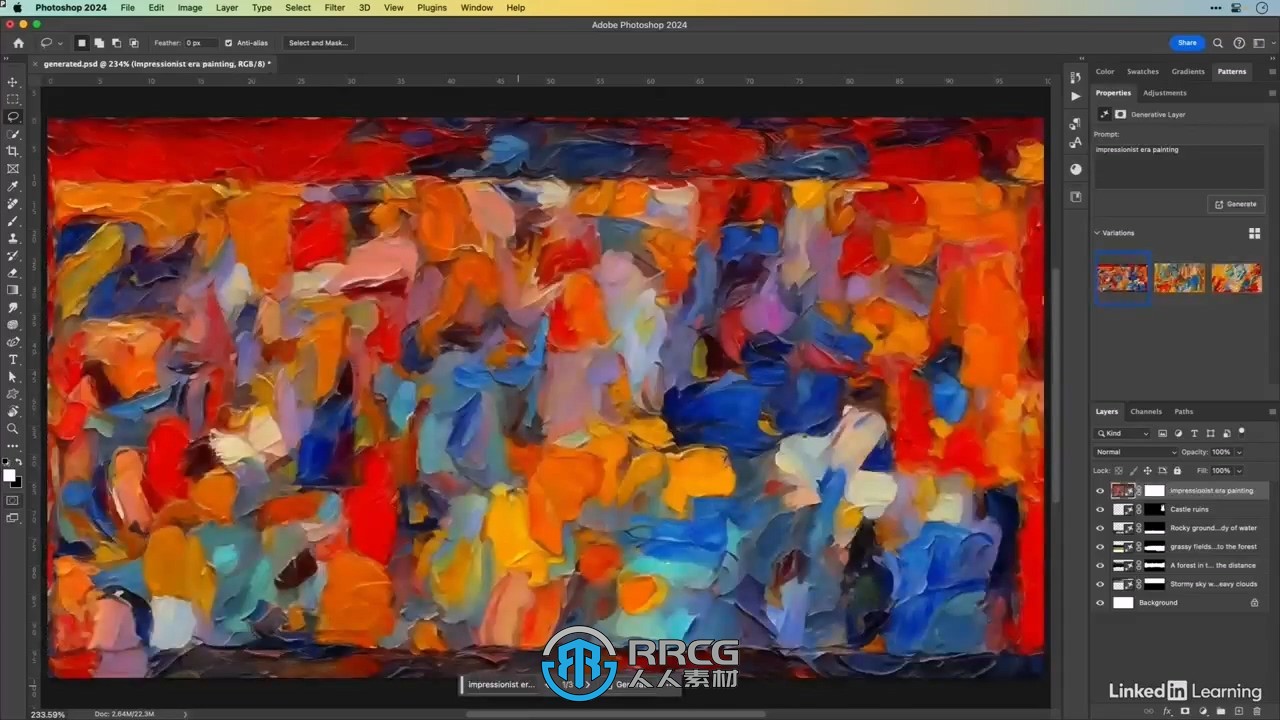Open the Layers panel menu

tap(1272, 411)
